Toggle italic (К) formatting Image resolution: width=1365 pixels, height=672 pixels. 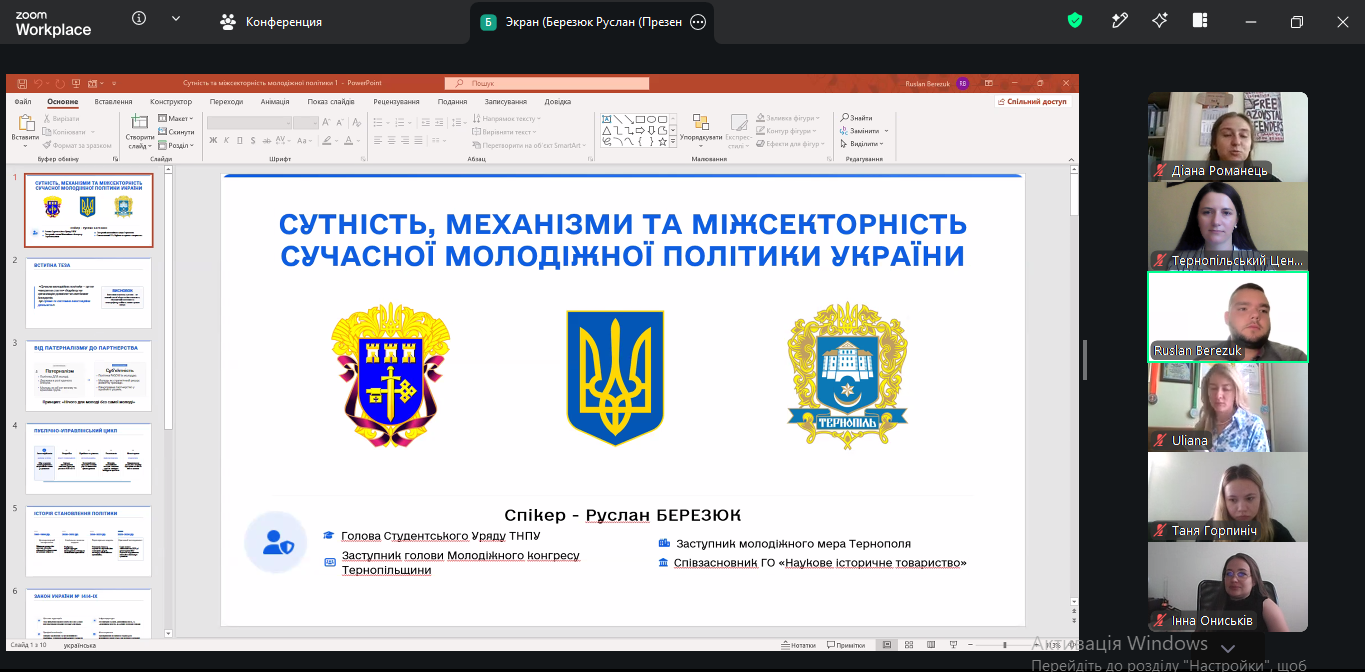227,140
